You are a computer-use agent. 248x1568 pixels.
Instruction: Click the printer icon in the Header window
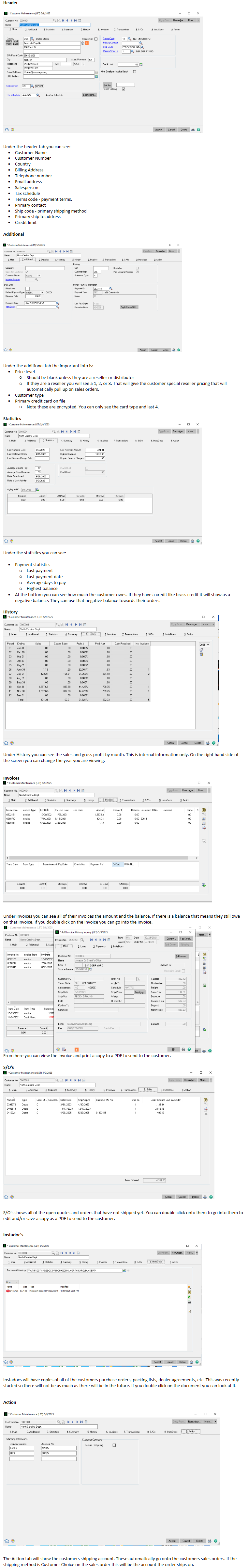point(193,130)
